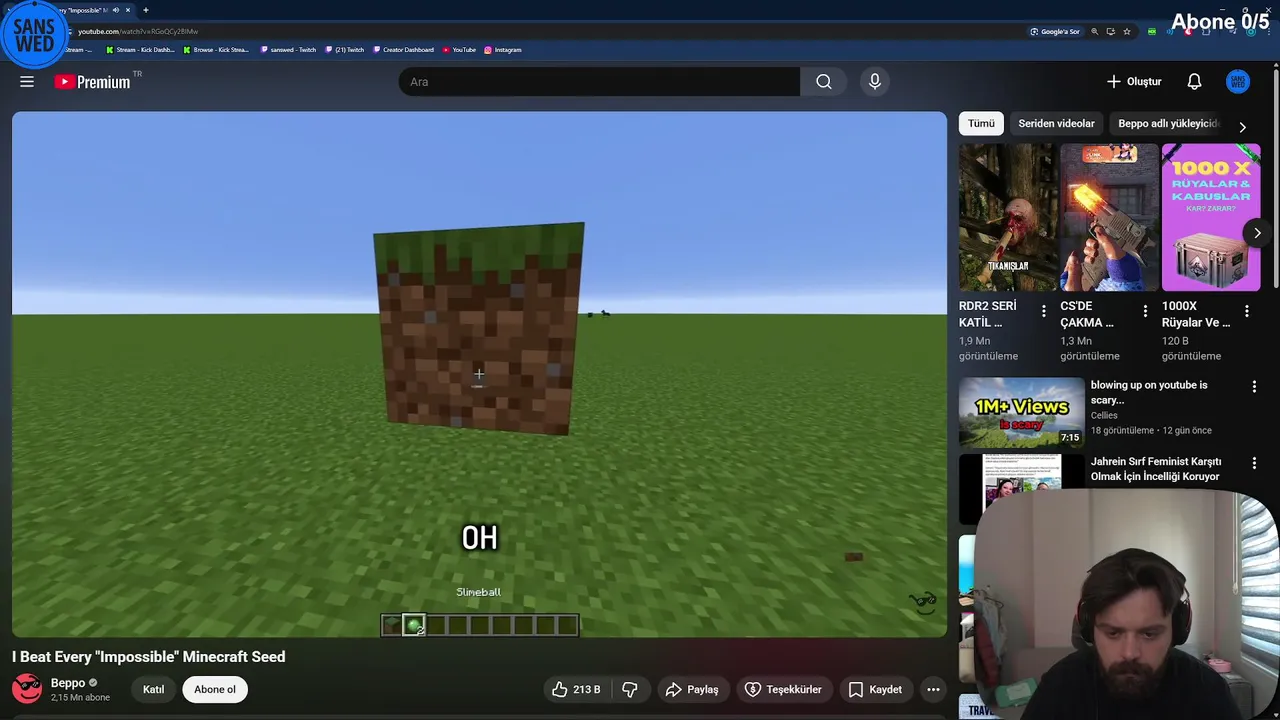Dislike the video with thumbs down
Screen dimensions: 1280x720
click(630, 689)
